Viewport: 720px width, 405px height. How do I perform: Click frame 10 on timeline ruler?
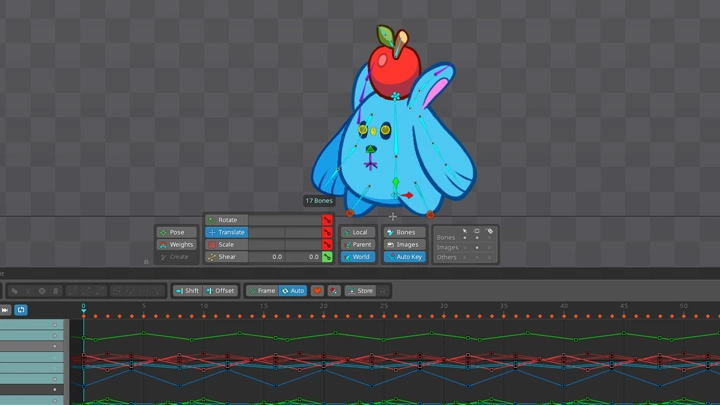pyautogui.click(x=204, y=306)
